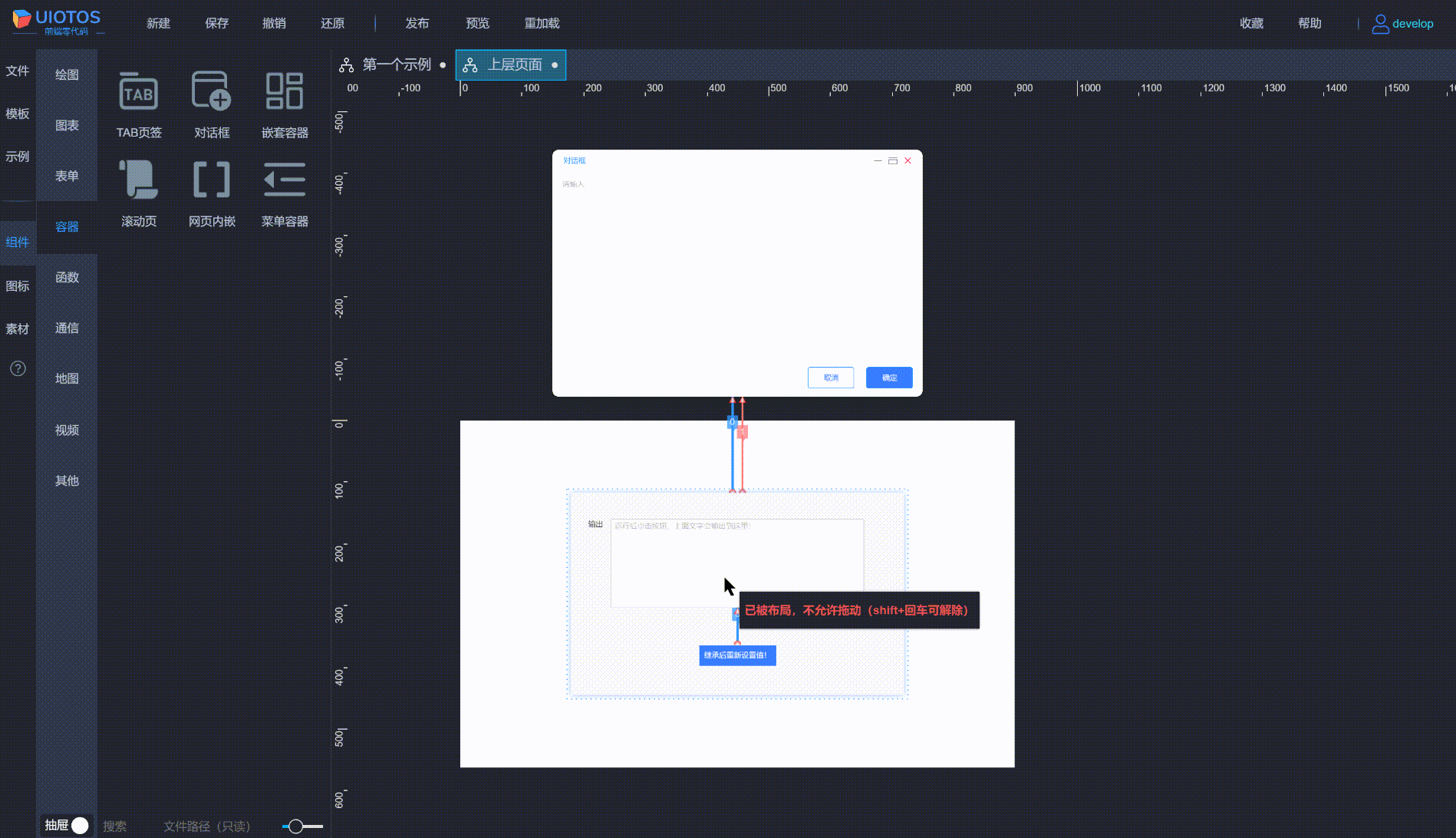The width and height of the screenshot is (1456, 838).
Task: Open the 收藏 favorites menu
Action: click(x=1252, y=24)
